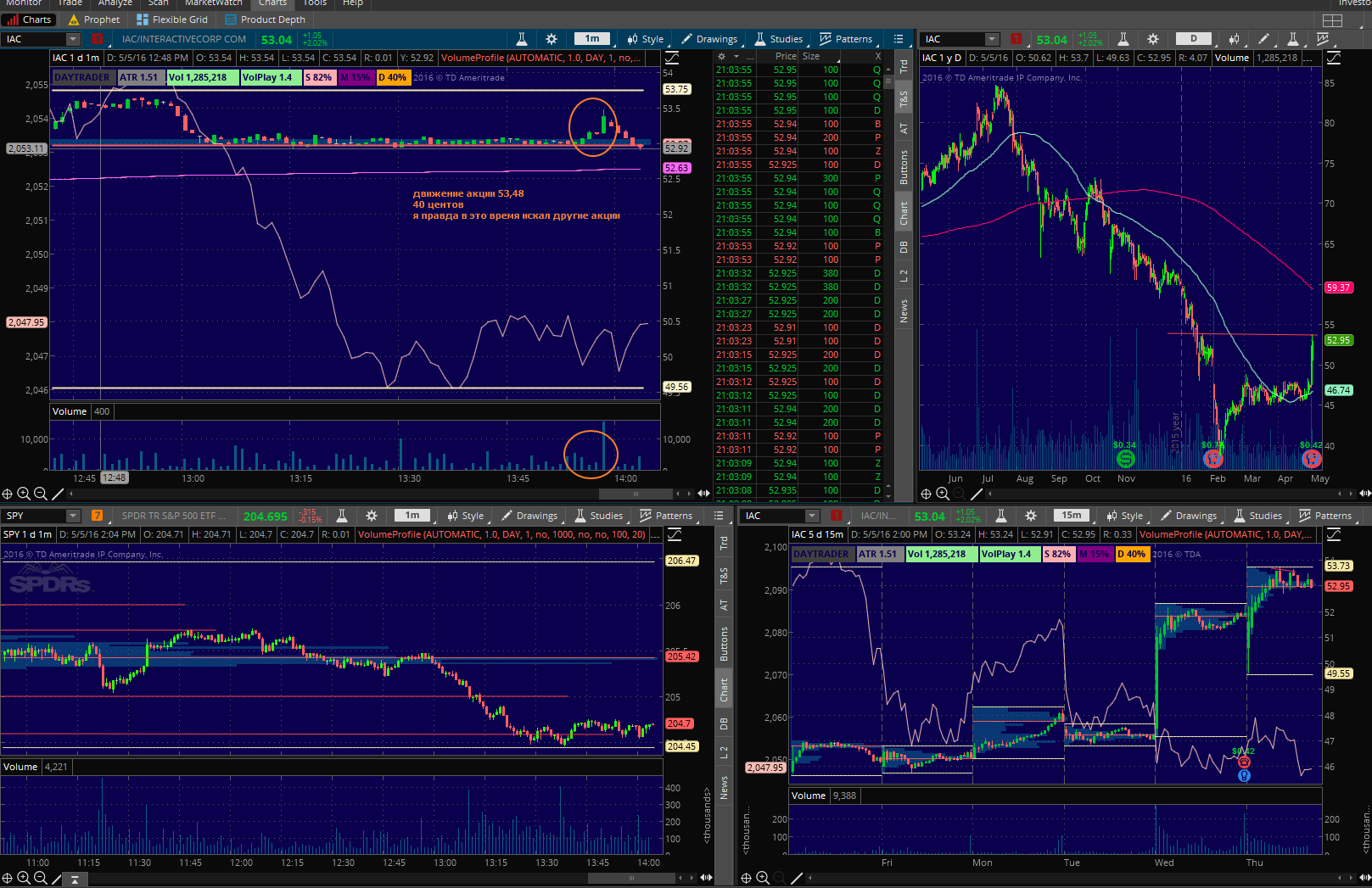Toggle DB sidebar tab in top chart
The height and width of the screenshot is (888, 1372).
[x=904, y=247]
